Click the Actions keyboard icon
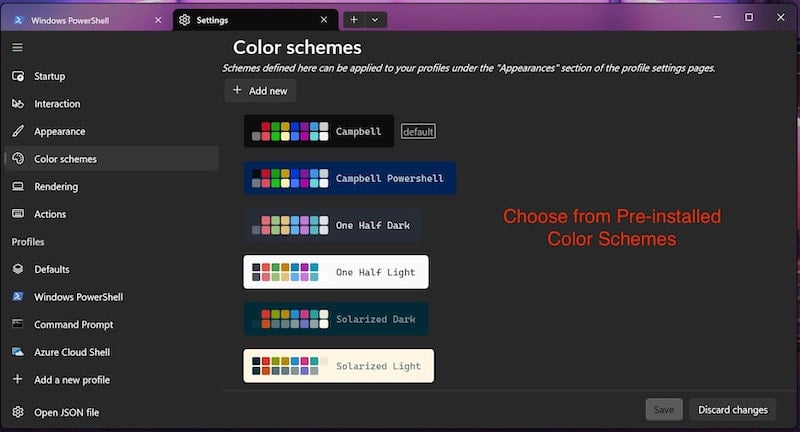Viewport: 800px width, 432px height. (x=18, y=214)
